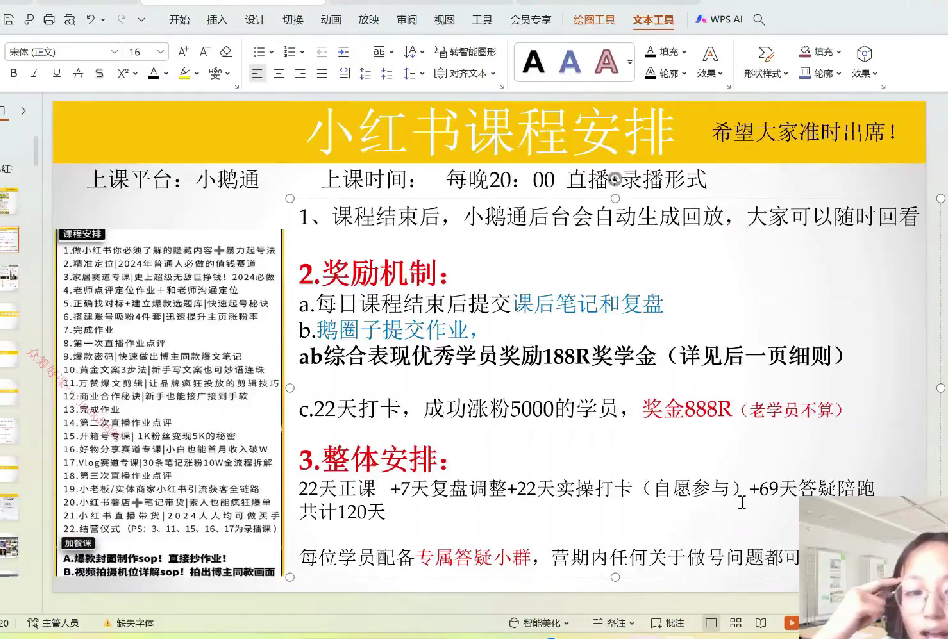Click the Decrease Font Size A- icon

tap(204, 52)
